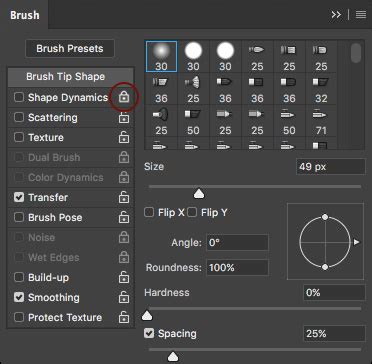
Task: Click the Size slider handle
Action: tap(199, 194)
